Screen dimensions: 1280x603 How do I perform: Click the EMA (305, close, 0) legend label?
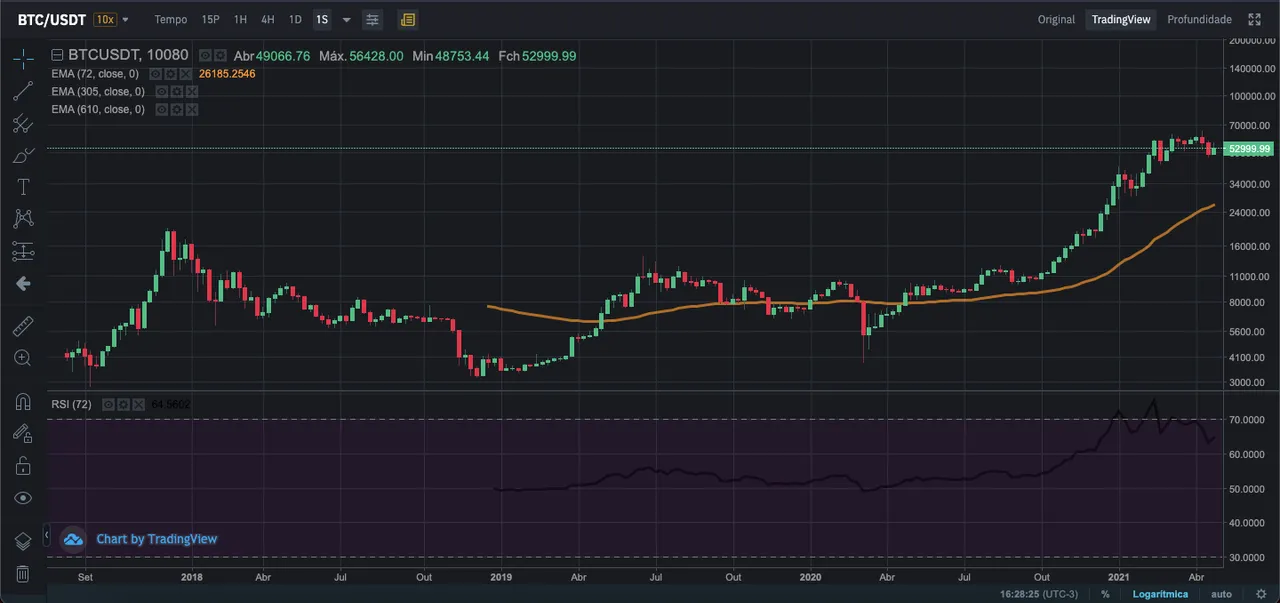[97, 91]
